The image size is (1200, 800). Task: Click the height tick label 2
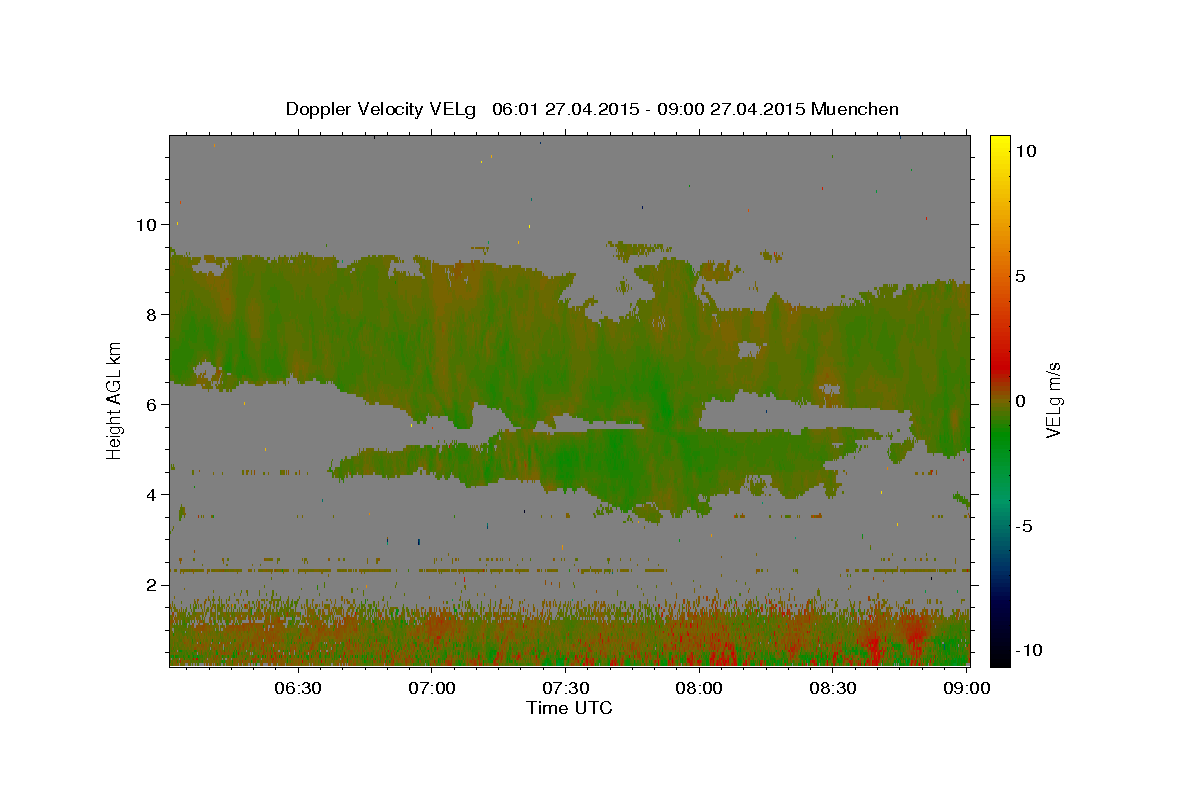151,584
